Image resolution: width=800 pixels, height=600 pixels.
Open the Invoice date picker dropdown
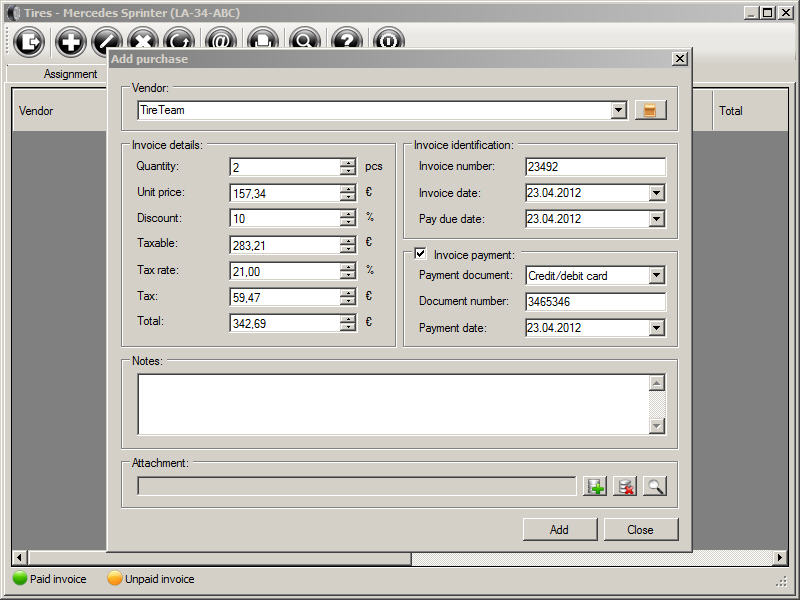tap(656, 193)
